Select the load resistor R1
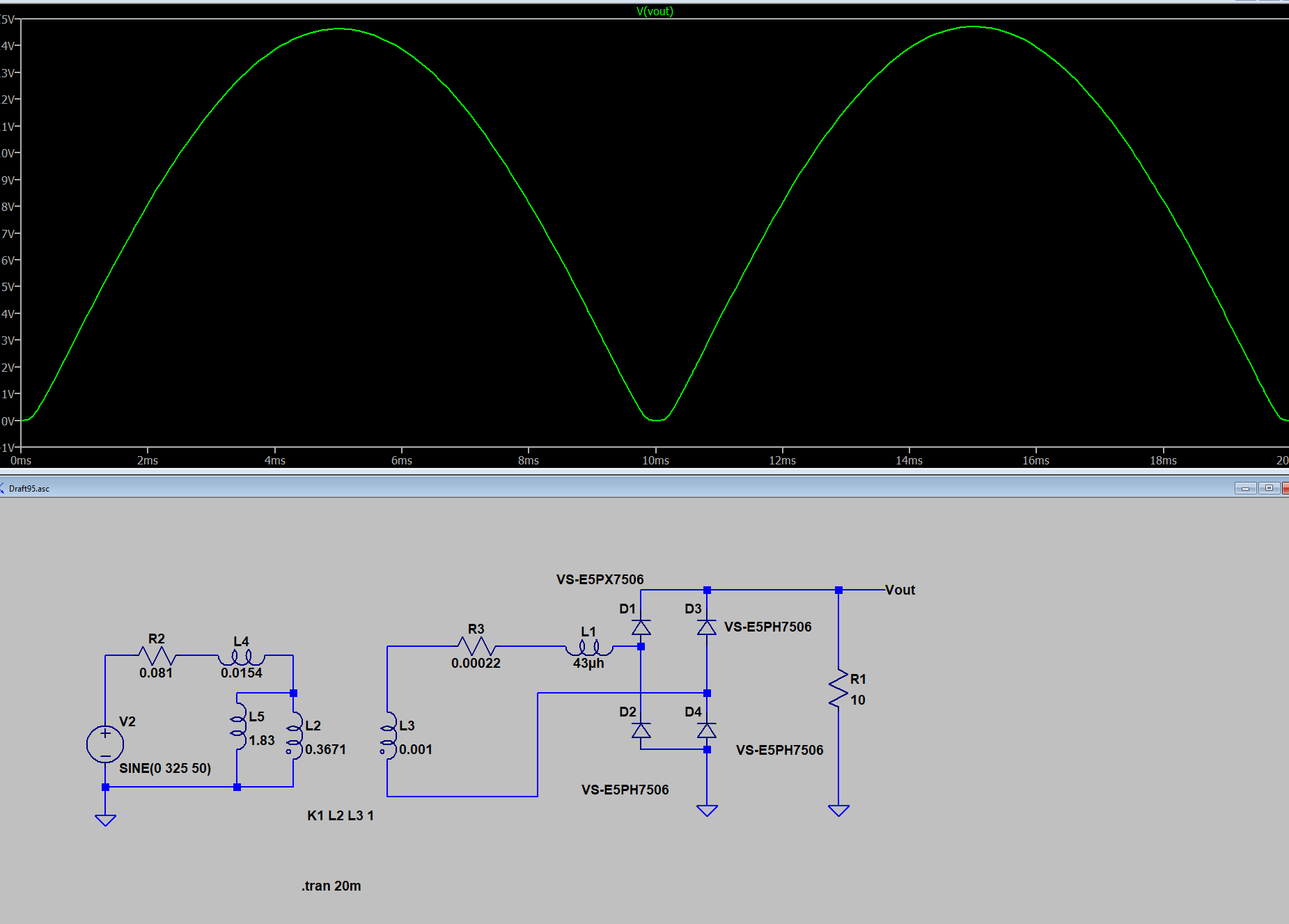 (x=838, y=689)
